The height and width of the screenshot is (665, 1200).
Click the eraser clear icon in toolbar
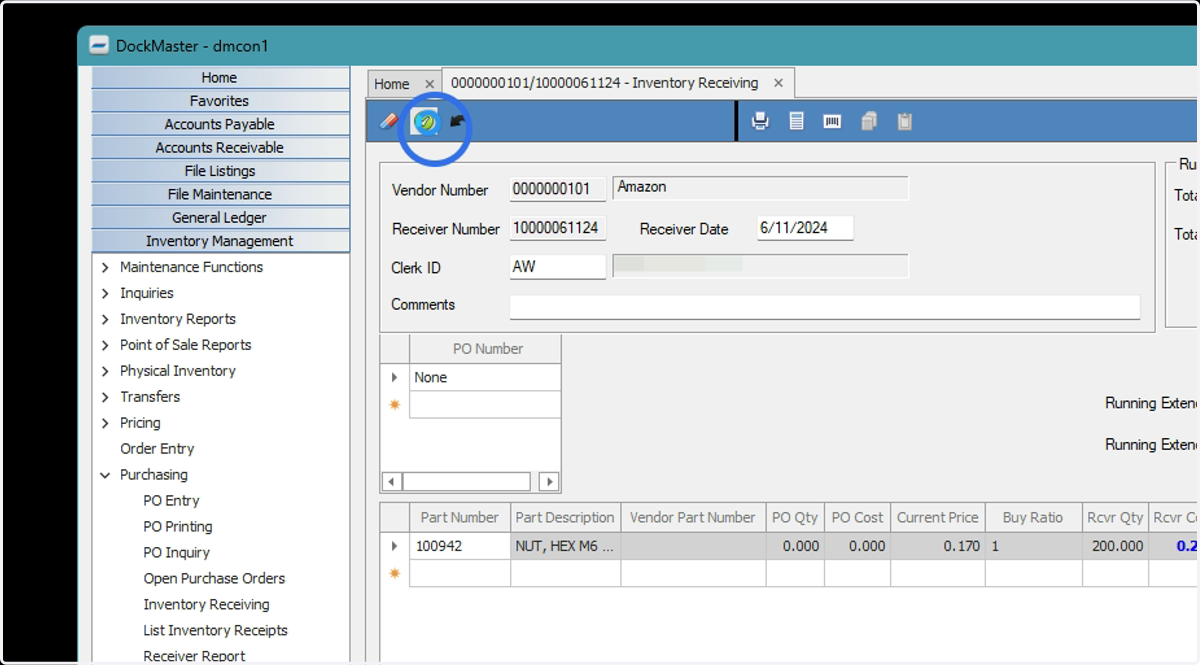(389, 122)
